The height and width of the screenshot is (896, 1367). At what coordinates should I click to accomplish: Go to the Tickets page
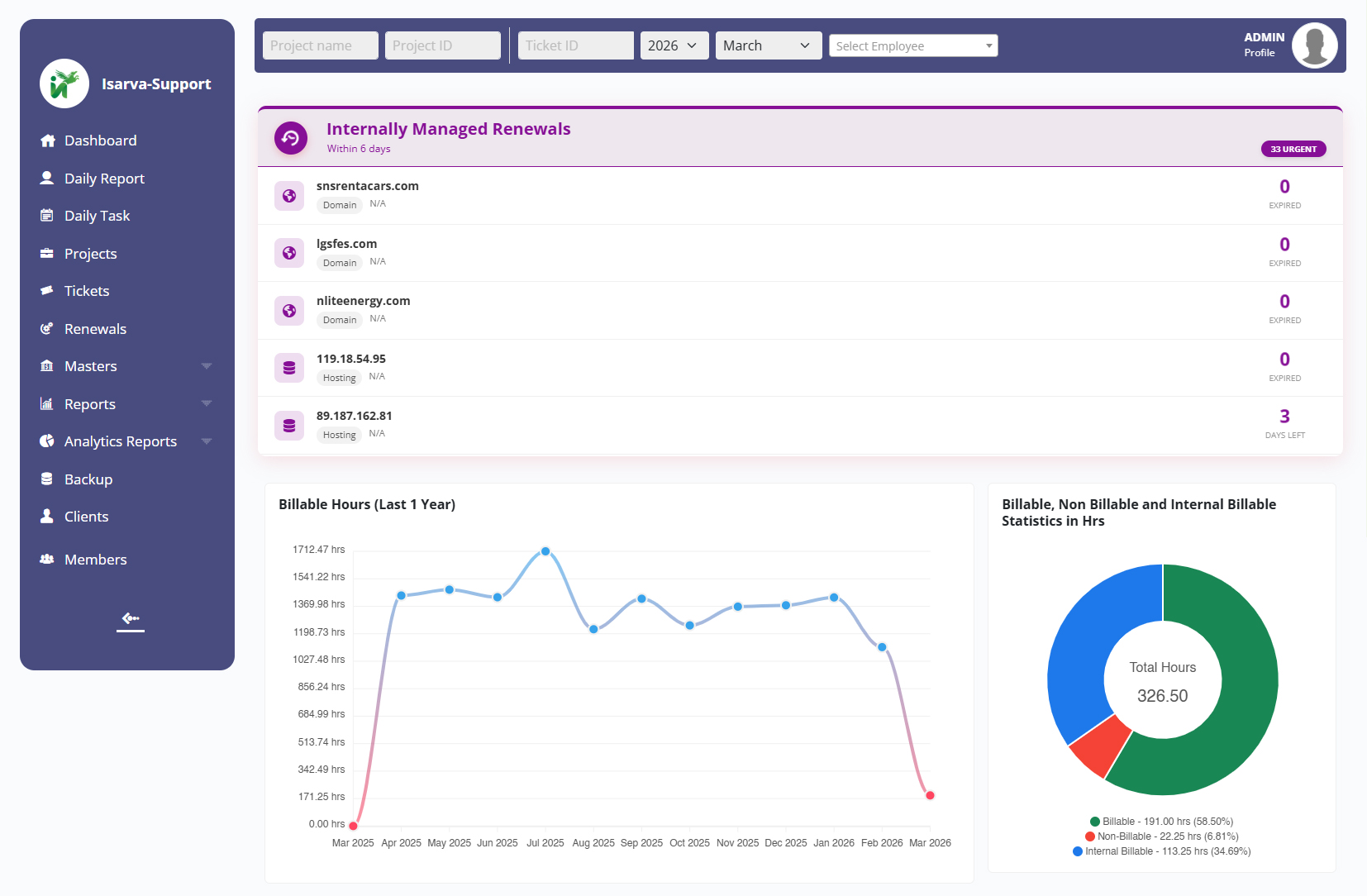tap(87, 291)
